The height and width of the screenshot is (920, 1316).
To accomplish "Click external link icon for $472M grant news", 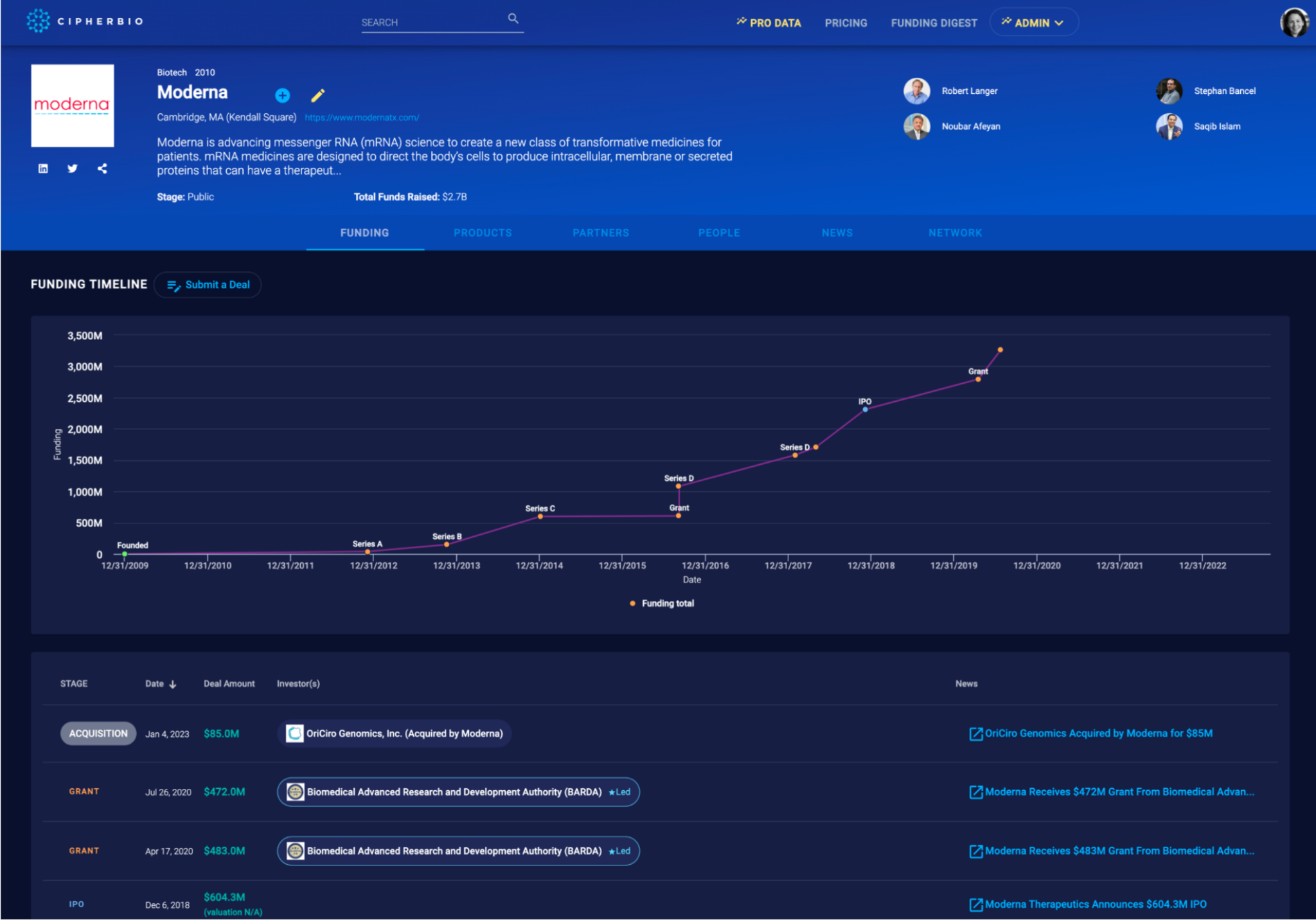I will click(x=975, y=793).
